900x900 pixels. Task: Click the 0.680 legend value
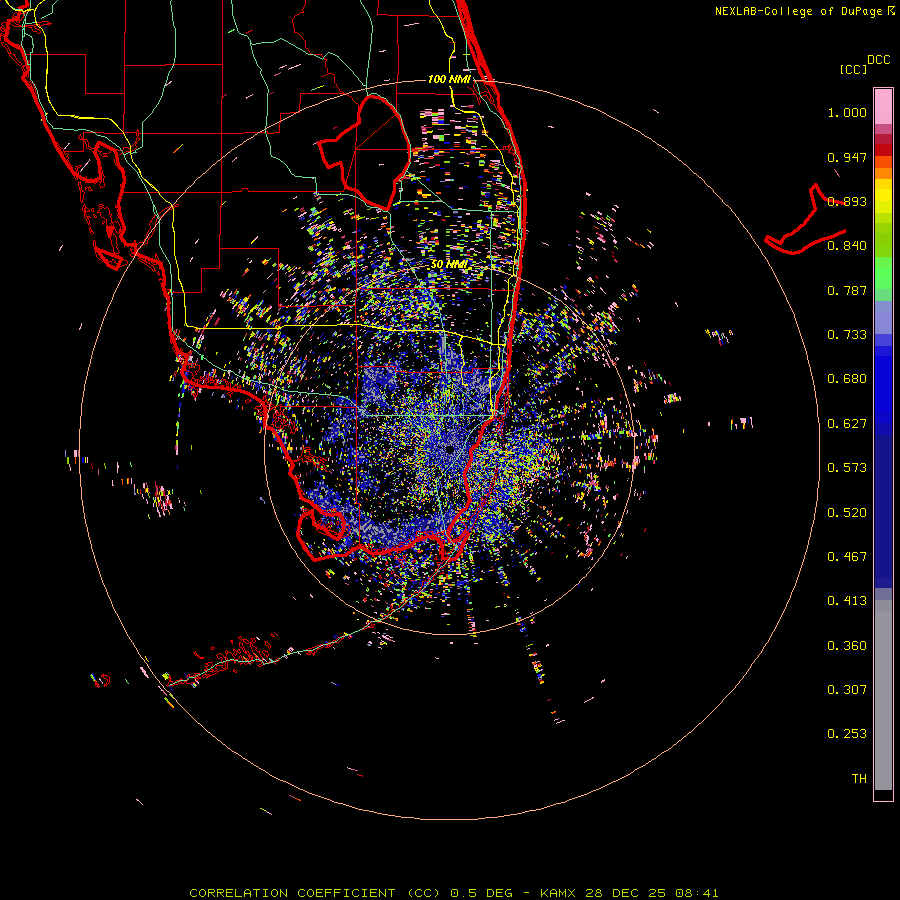(x=847, y=379)
